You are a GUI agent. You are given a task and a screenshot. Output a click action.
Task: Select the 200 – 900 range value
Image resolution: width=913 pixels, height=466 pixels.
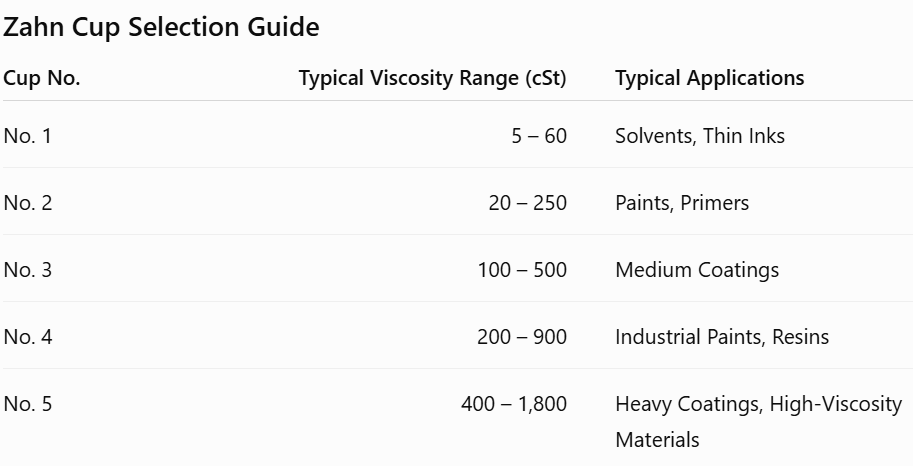(x=522, y=337)
